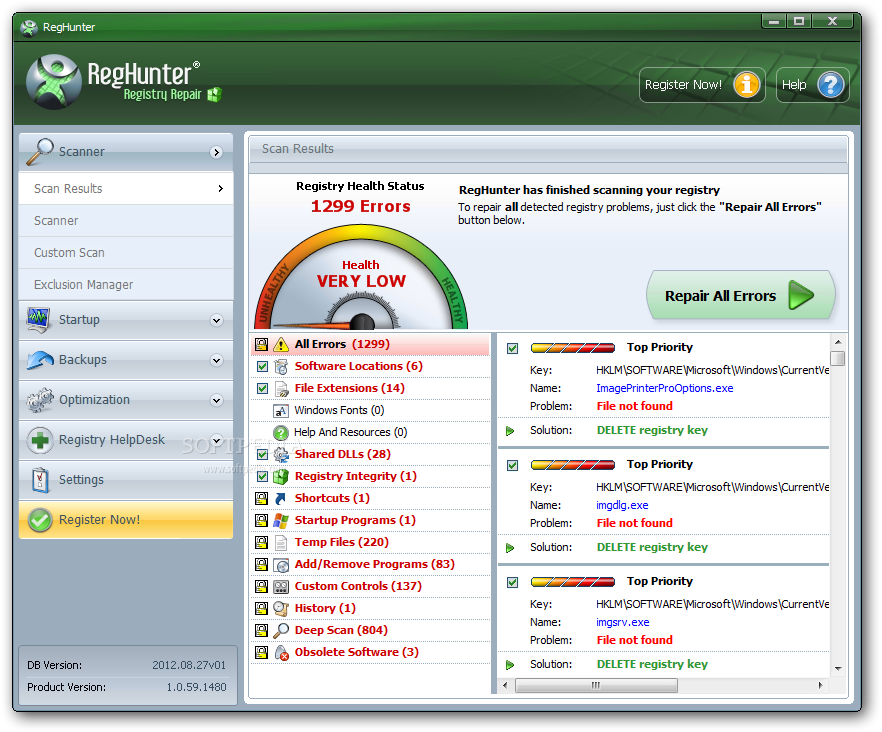Click the Temp Files page icon
Screen dimensions: 882x732
click(x=281, y=542)
